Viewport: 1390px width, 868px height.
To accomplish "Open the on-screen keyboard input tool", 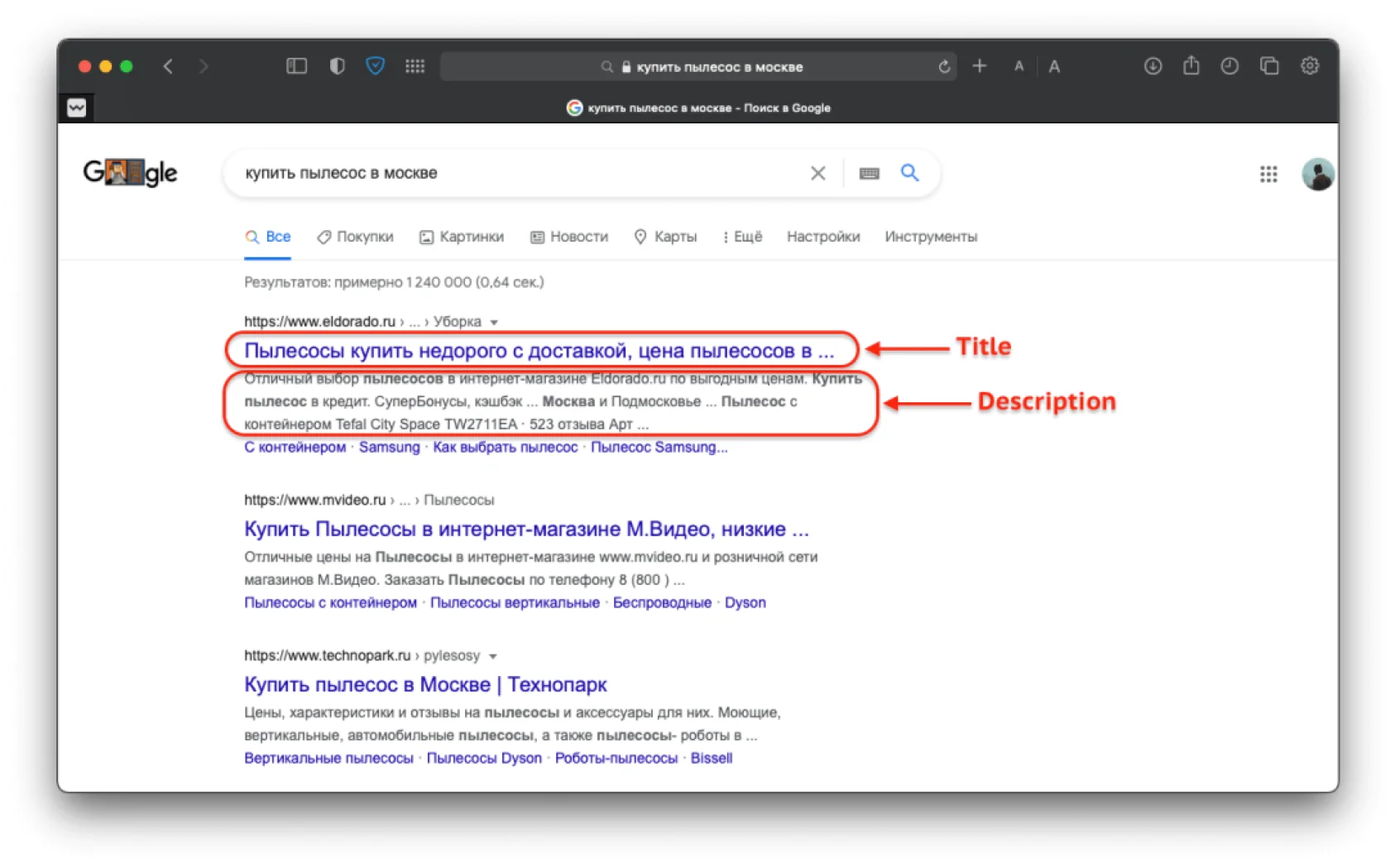I will (x=869, y=173).
